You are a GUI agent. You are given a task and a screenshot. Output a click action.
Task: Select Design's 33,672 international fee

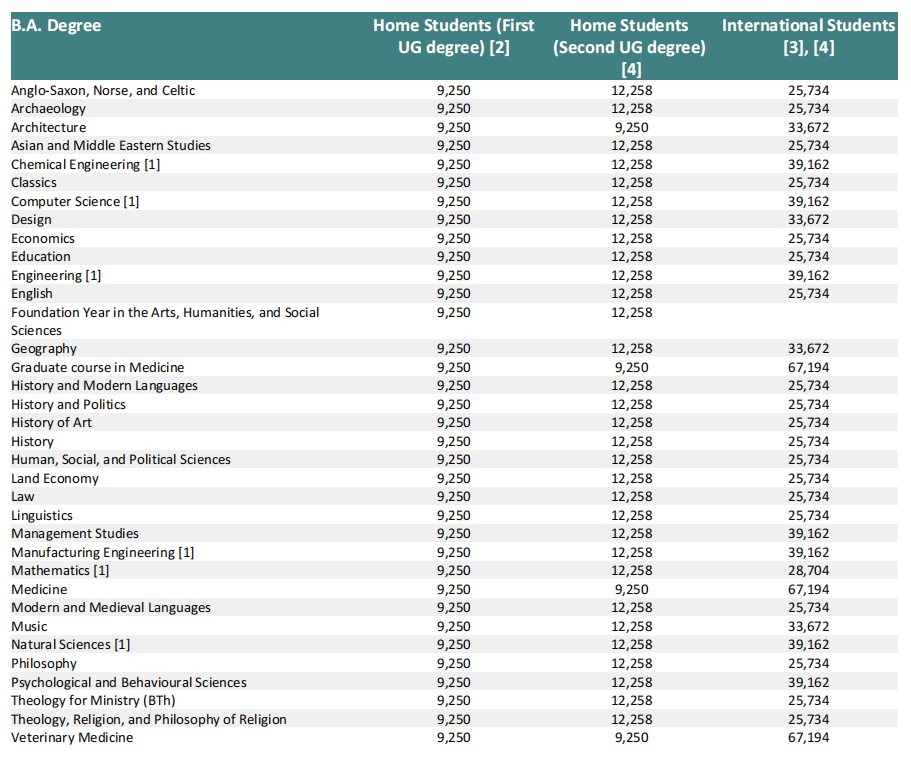[808, 220]
